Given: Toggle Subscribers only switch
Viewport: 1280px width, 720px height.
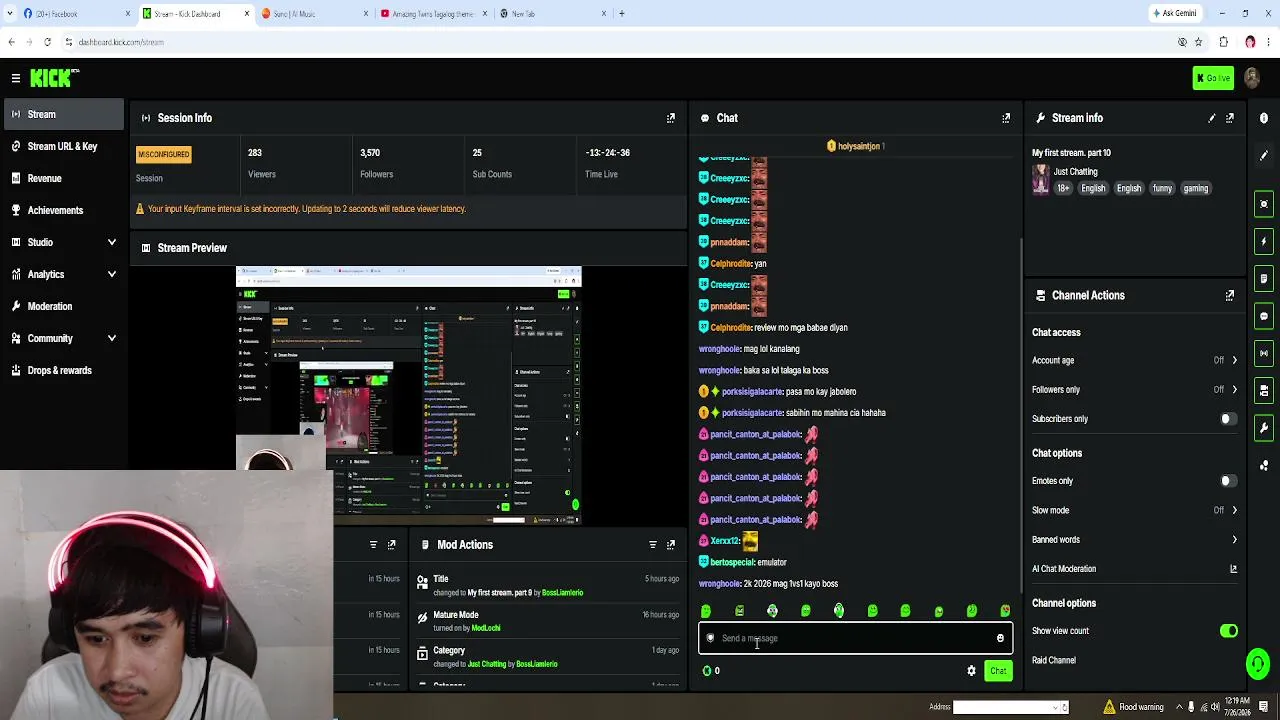Looking at the screenshot, I should click(x=1229, y=419).
